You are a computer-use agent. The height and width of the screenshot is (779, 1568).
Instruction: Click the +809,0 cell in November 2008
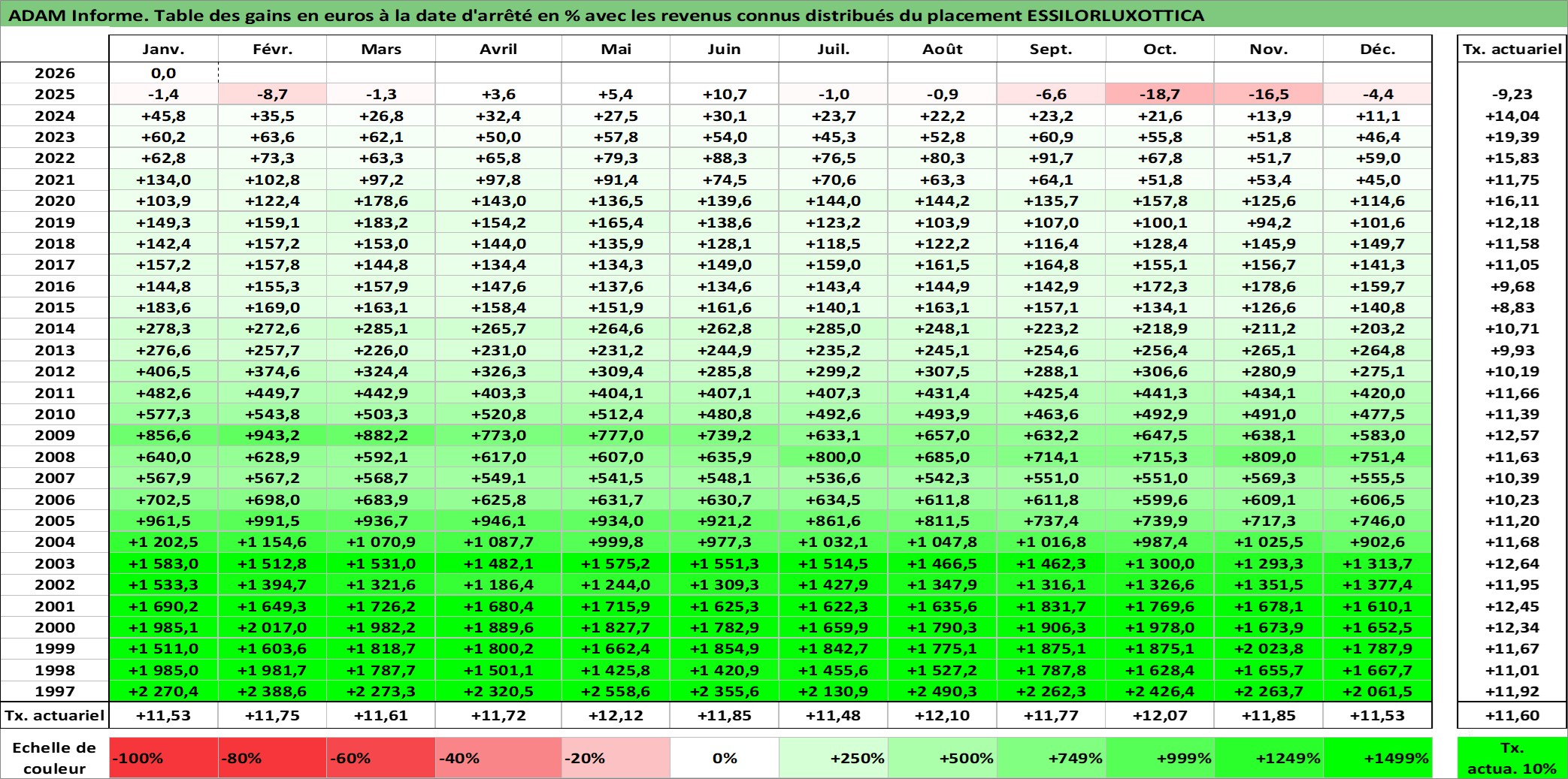click(1269, 457)
